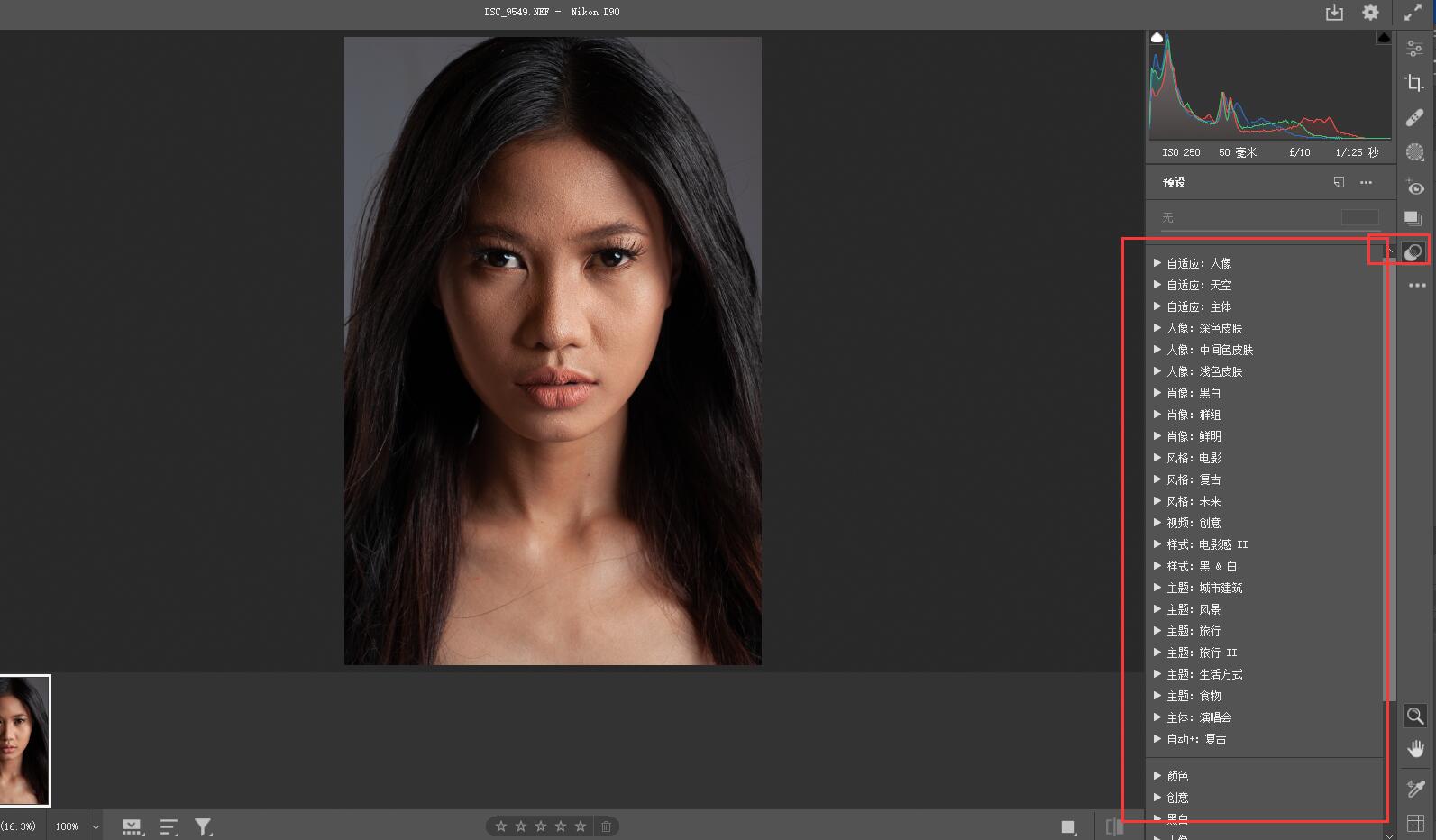Toggle shadow clipping warning in histogram
The image size is (1436, 840).
(1157, 38)
